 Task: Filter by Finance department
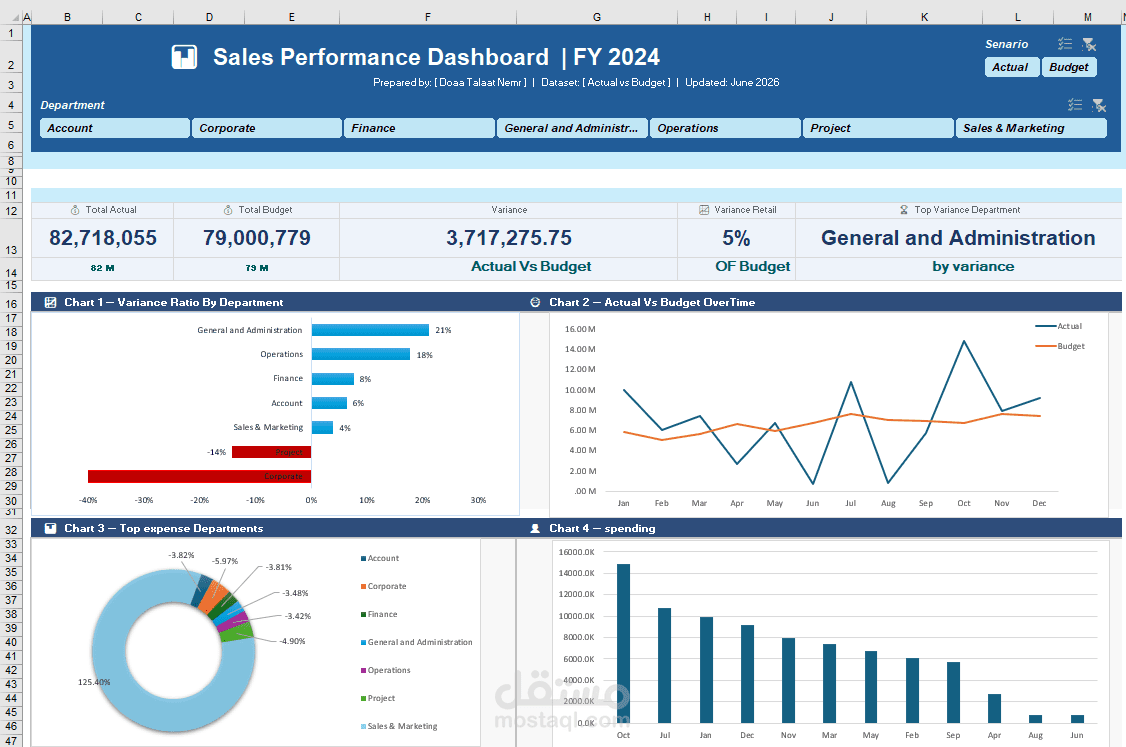419,128
